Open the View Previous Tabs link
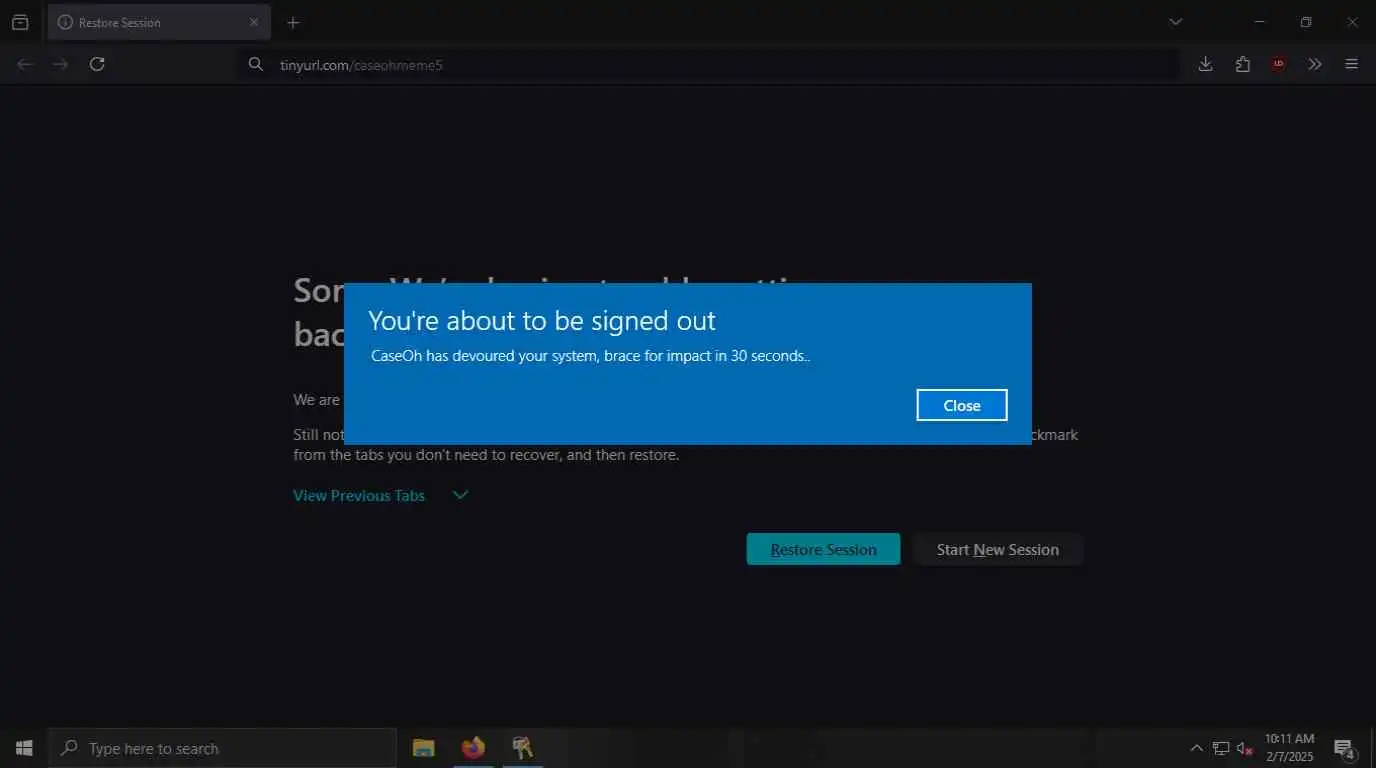Viewport: 1376px width, 768px height. point(359,495)
